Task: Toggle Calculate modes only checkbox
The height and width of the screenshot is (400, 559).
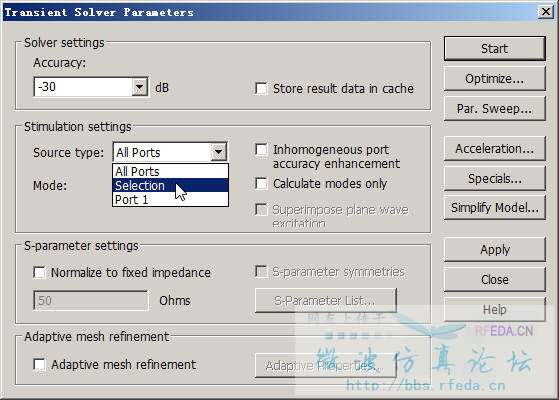Action: (261, 184)
